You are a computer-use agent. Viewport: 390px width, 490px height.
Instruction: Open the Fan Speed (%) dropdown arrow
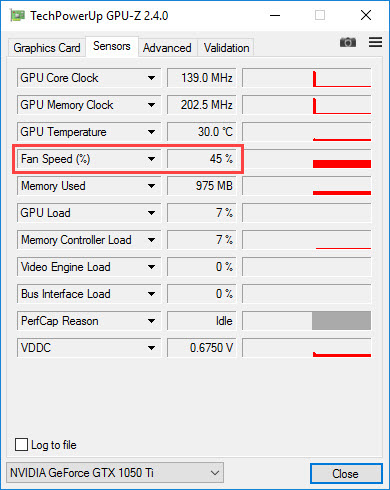point(151,159)
